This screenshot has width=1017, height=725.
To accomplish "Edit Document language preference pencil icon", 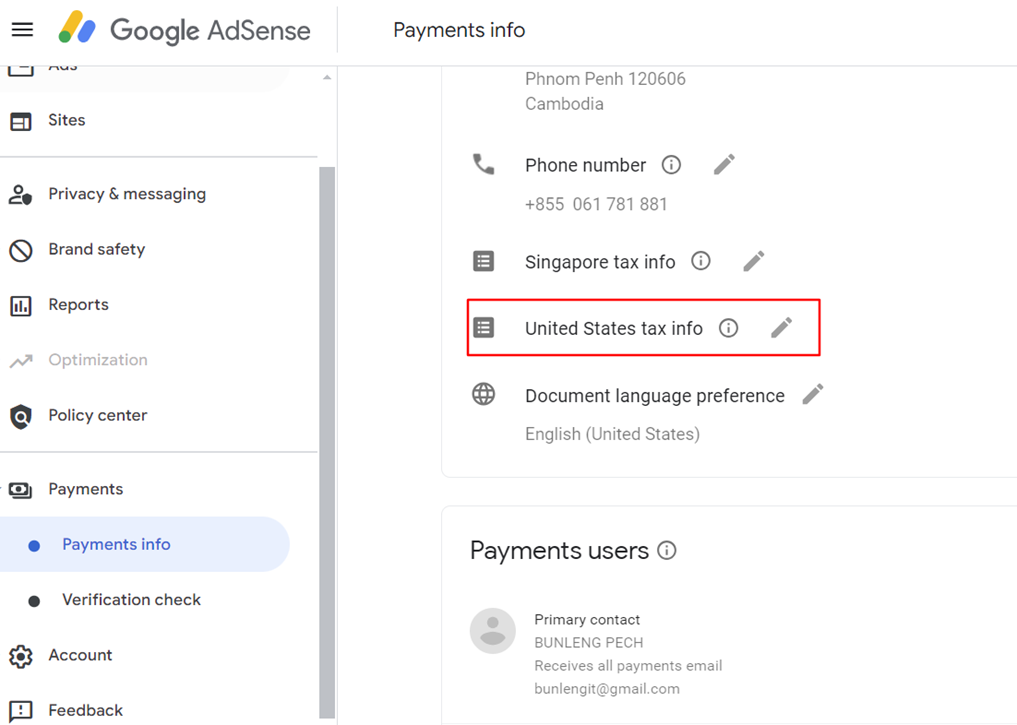I will click(813, 394).
